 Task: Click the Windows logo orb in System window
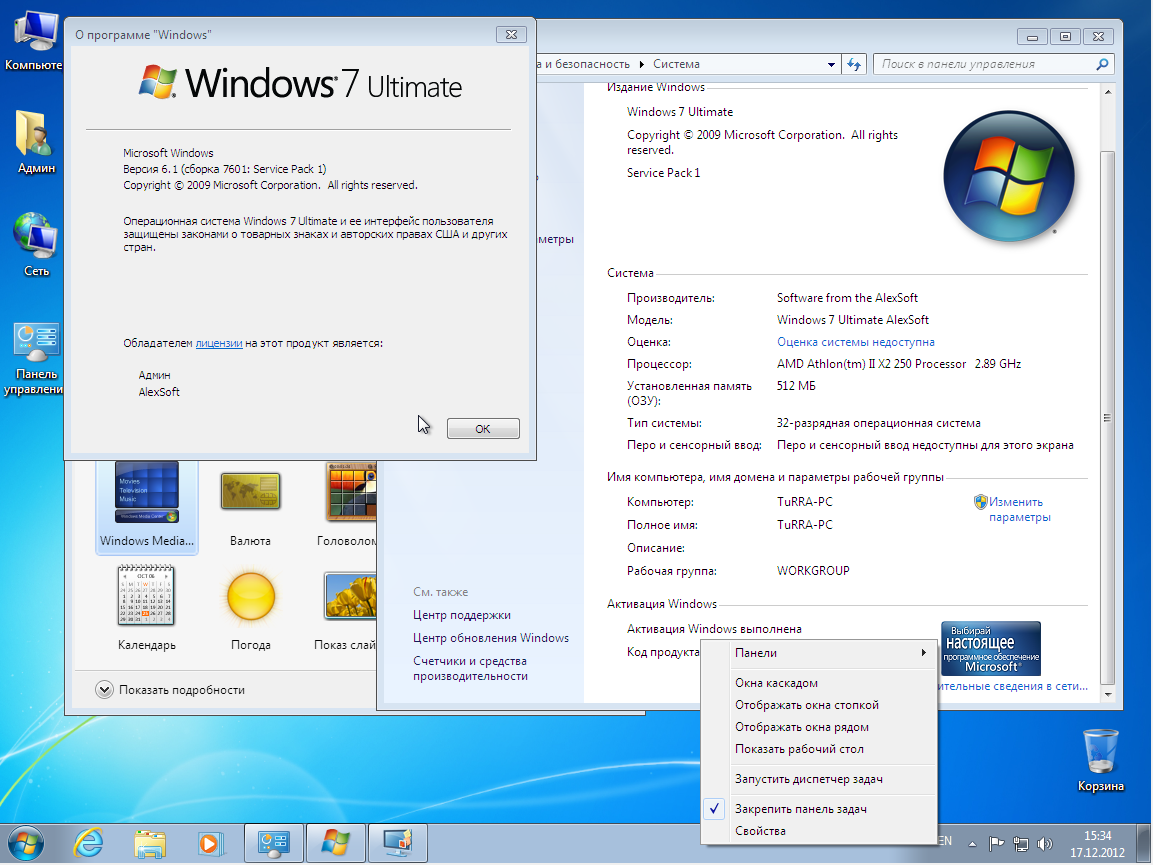tap(1009, 176)
